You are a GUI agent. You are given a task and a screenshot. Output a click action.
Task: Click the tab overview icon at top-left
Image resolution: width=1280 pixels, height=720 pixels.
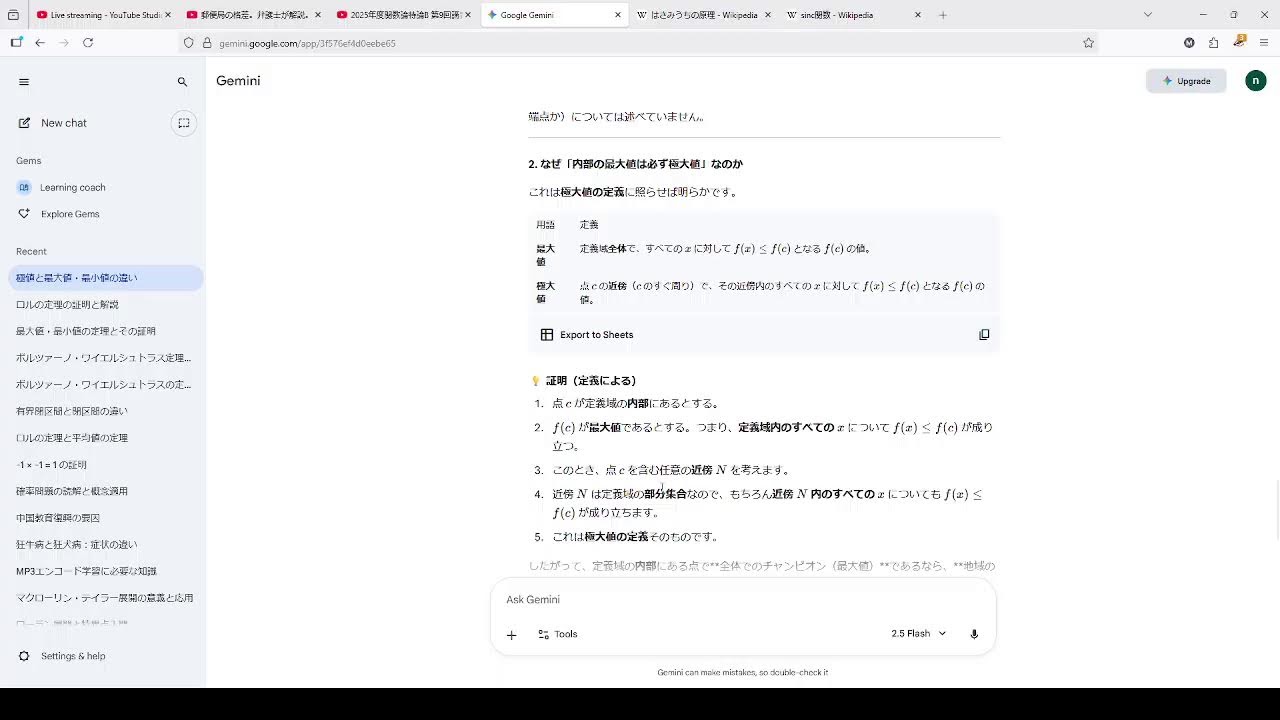click(14, 15)
